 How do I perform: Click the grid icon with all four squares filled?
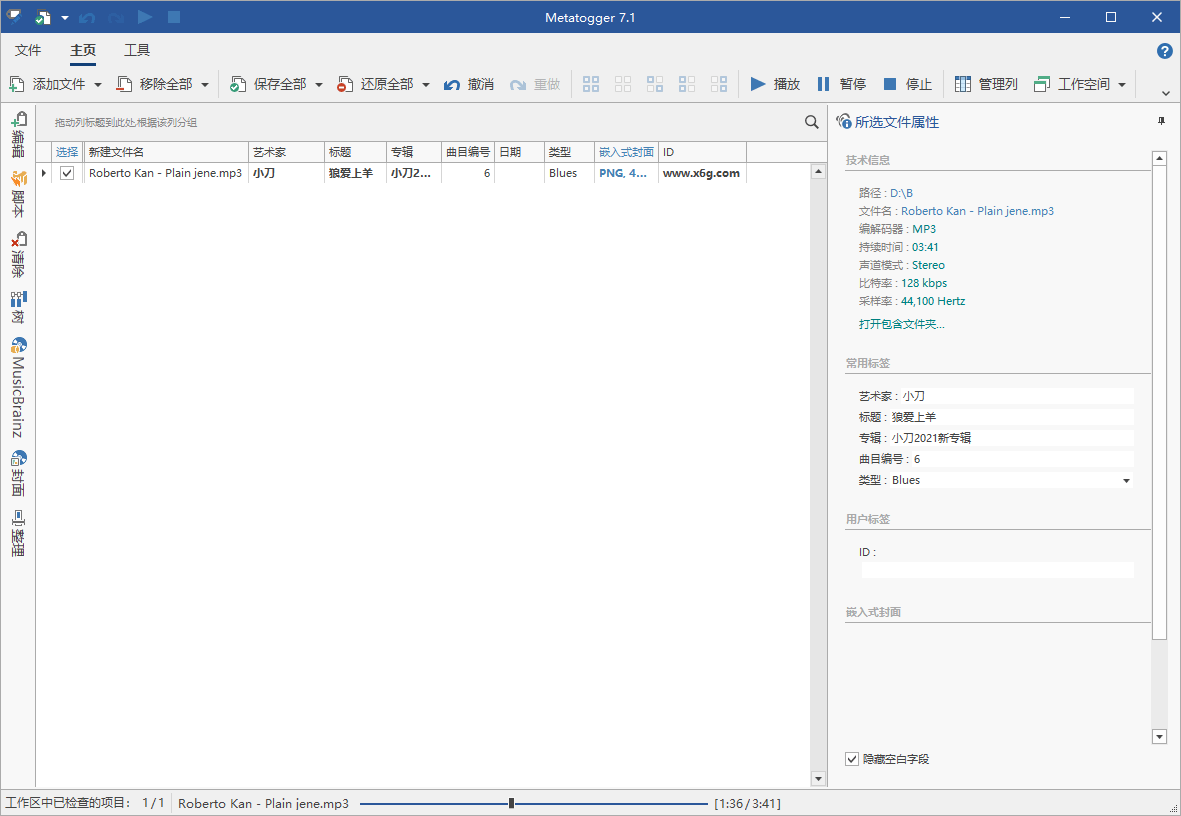tap(591, 84)
